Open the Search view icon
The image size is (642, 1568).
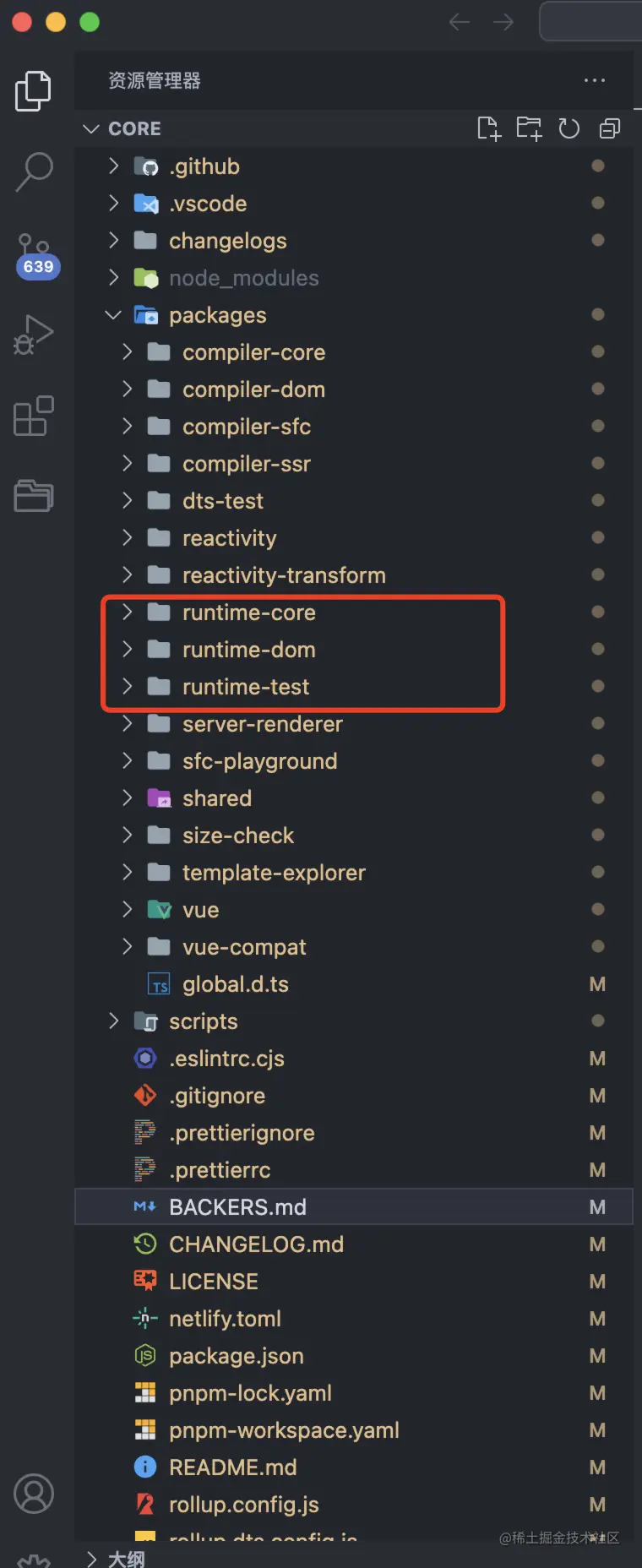[x=34, y=171]
